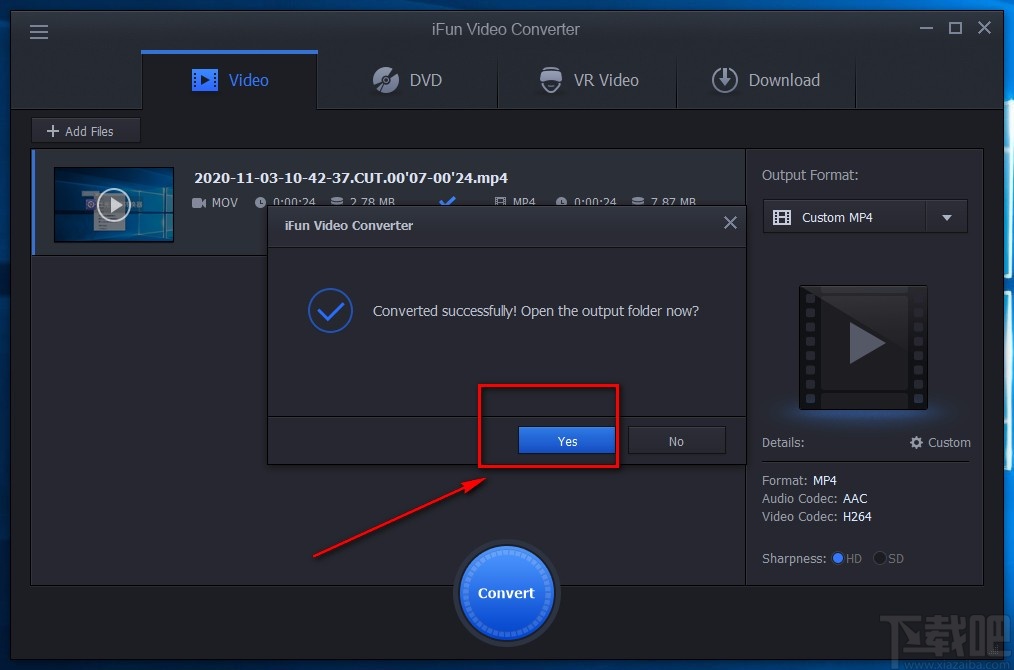Screen dimensions: 1014x670
Task: Click the Download arrow icon
Action: 725,80
